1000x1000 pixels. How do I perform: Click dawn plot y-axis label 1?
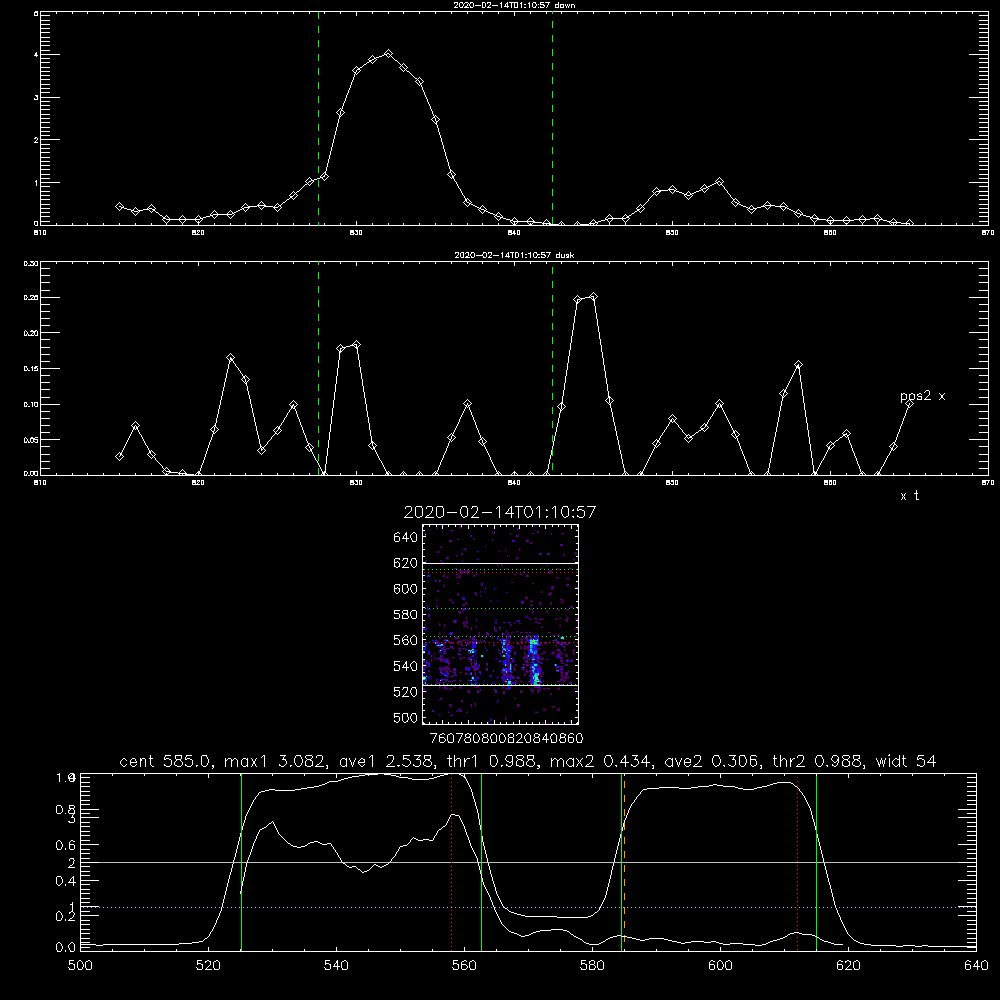(36, 182)
